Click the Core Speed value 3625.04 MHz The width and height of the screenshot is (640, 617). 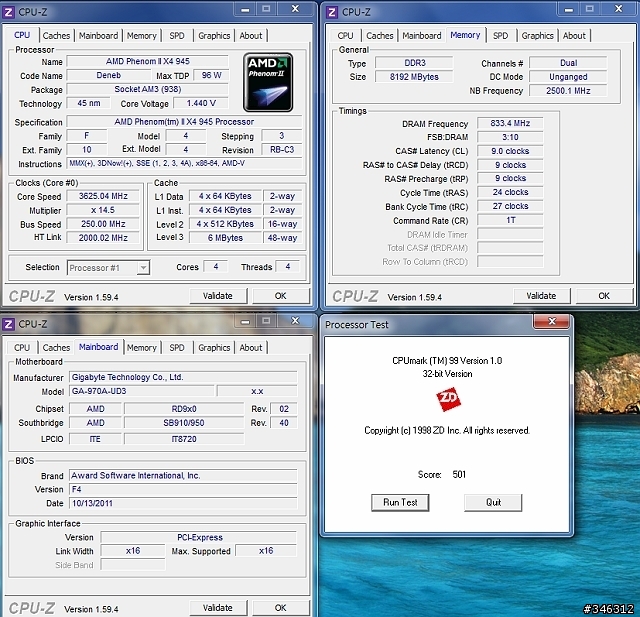pyautogui.click(x=103, y=196)
